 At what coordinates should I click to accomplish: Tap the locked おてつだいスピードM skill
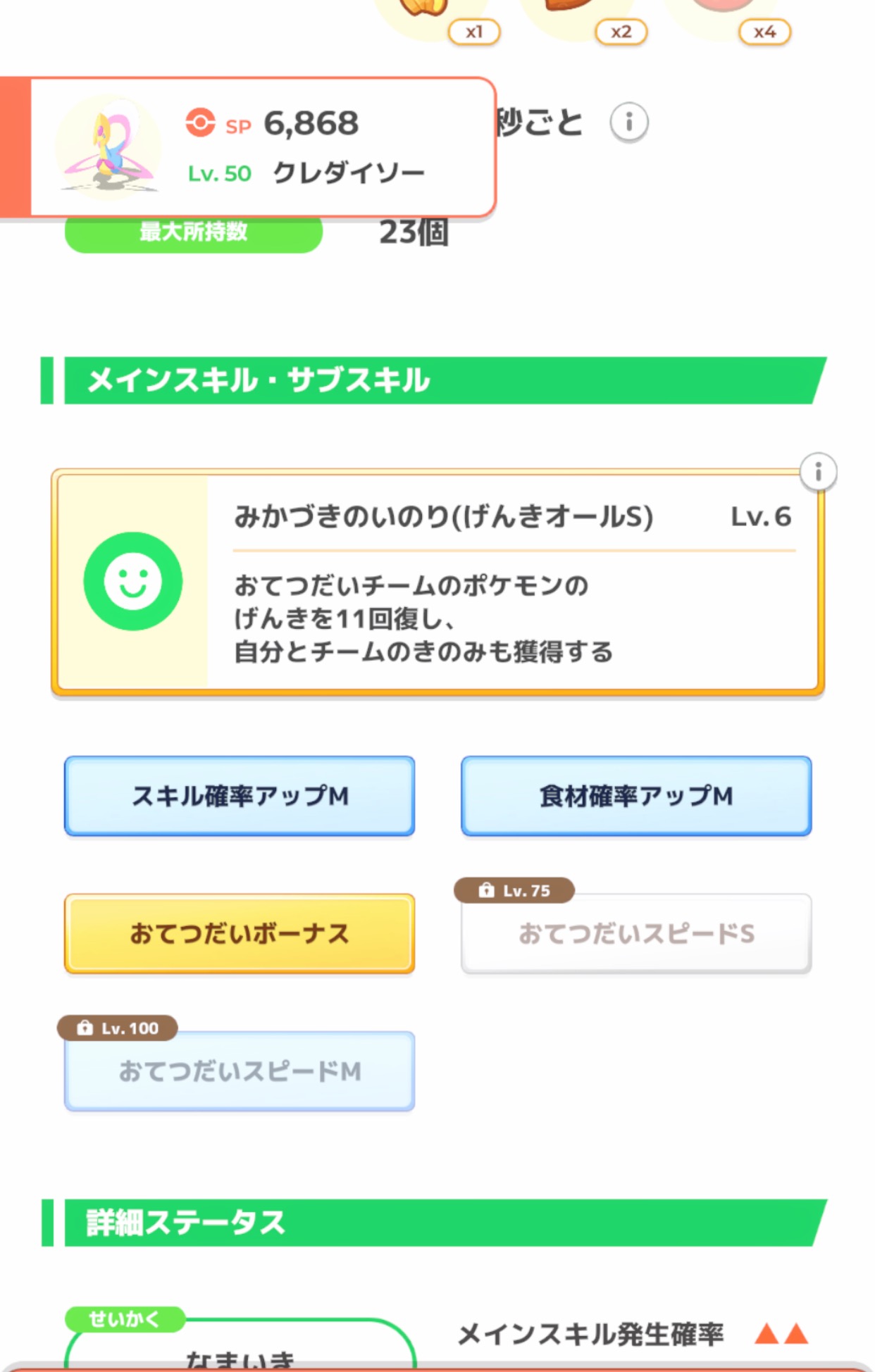pyautogui.click(x=240, y=1071)
